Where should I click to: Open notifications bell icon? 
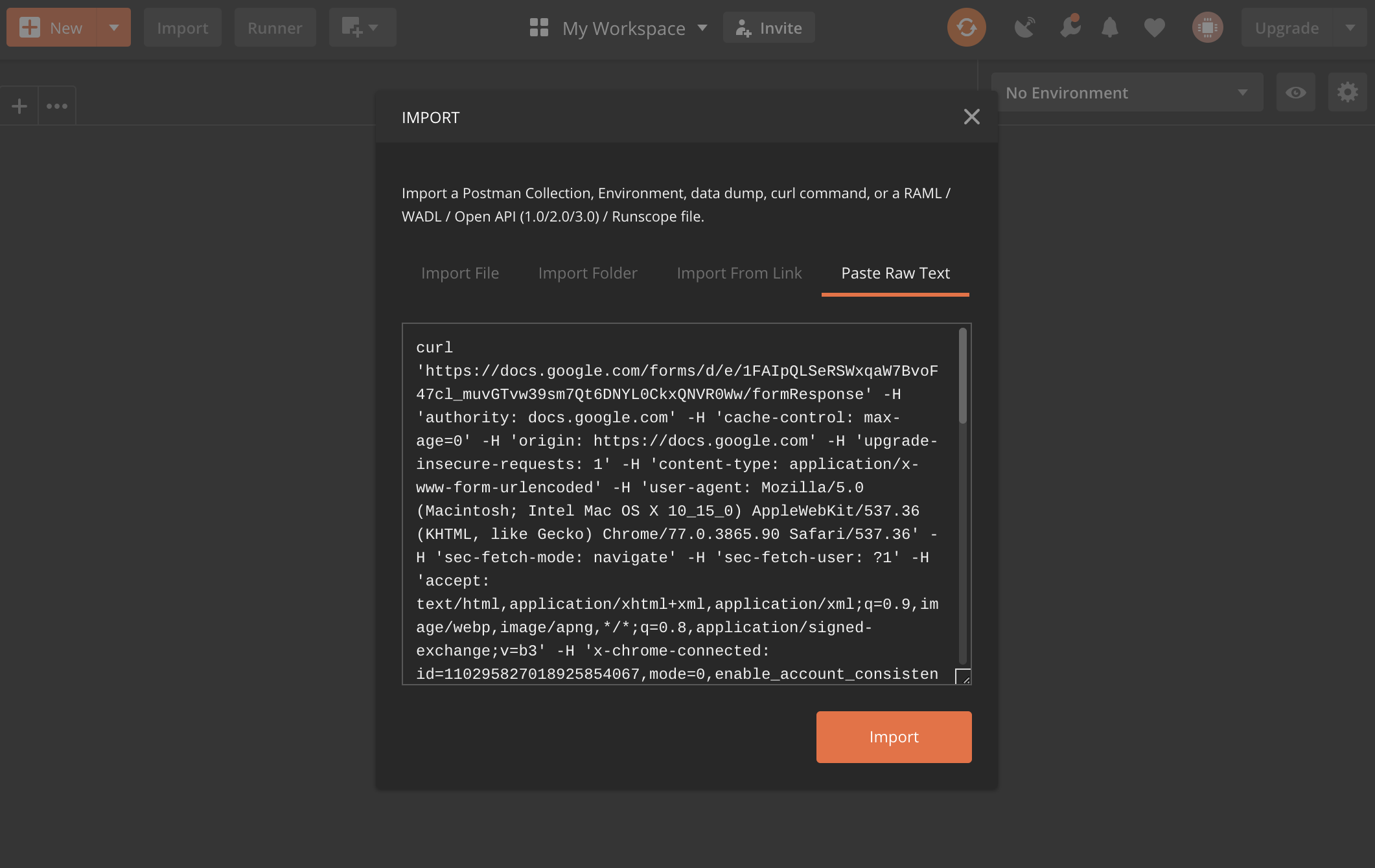point(1110,27)
